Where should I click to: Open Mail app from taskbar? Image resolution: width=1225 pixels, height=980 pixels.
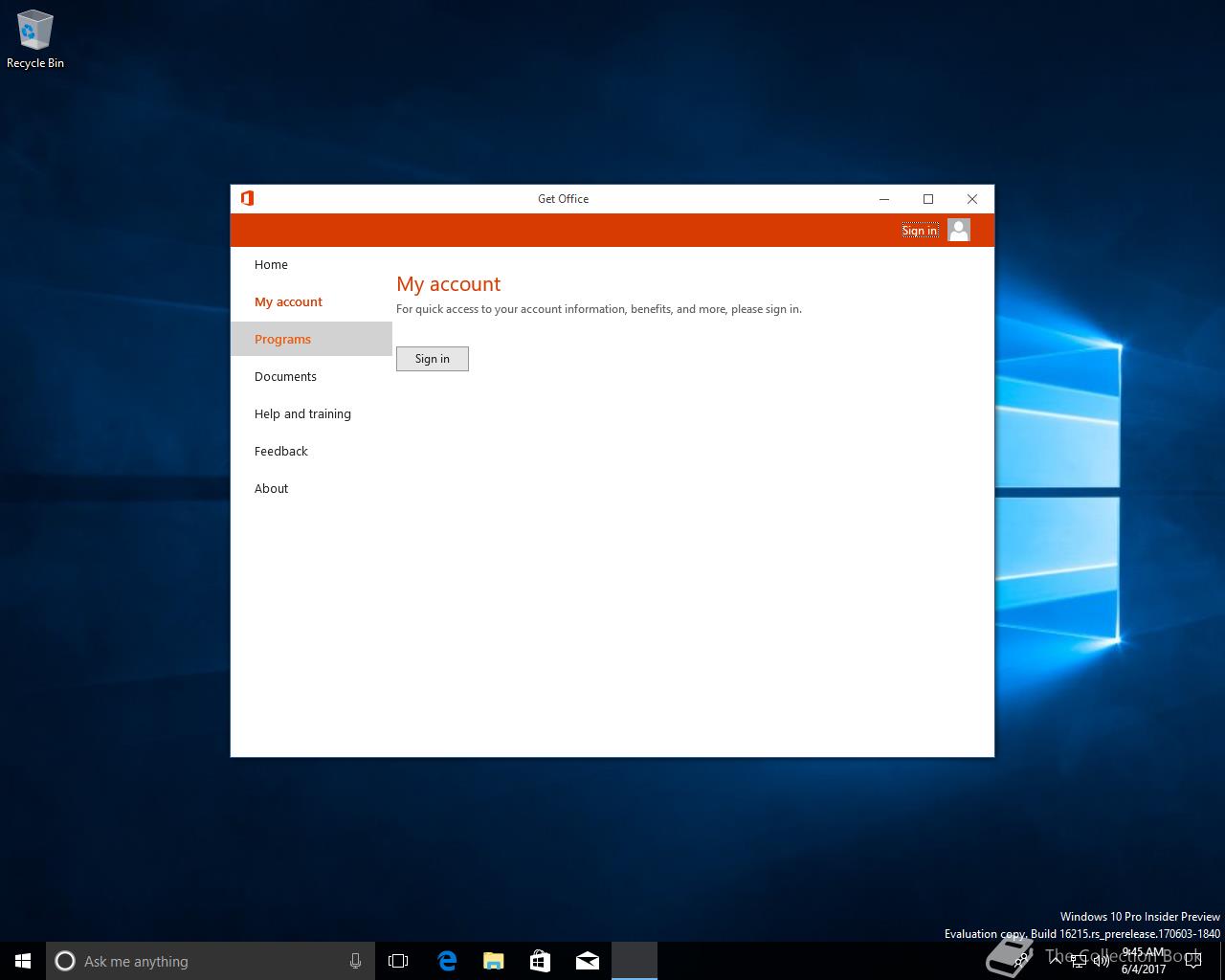coord(587,961)
